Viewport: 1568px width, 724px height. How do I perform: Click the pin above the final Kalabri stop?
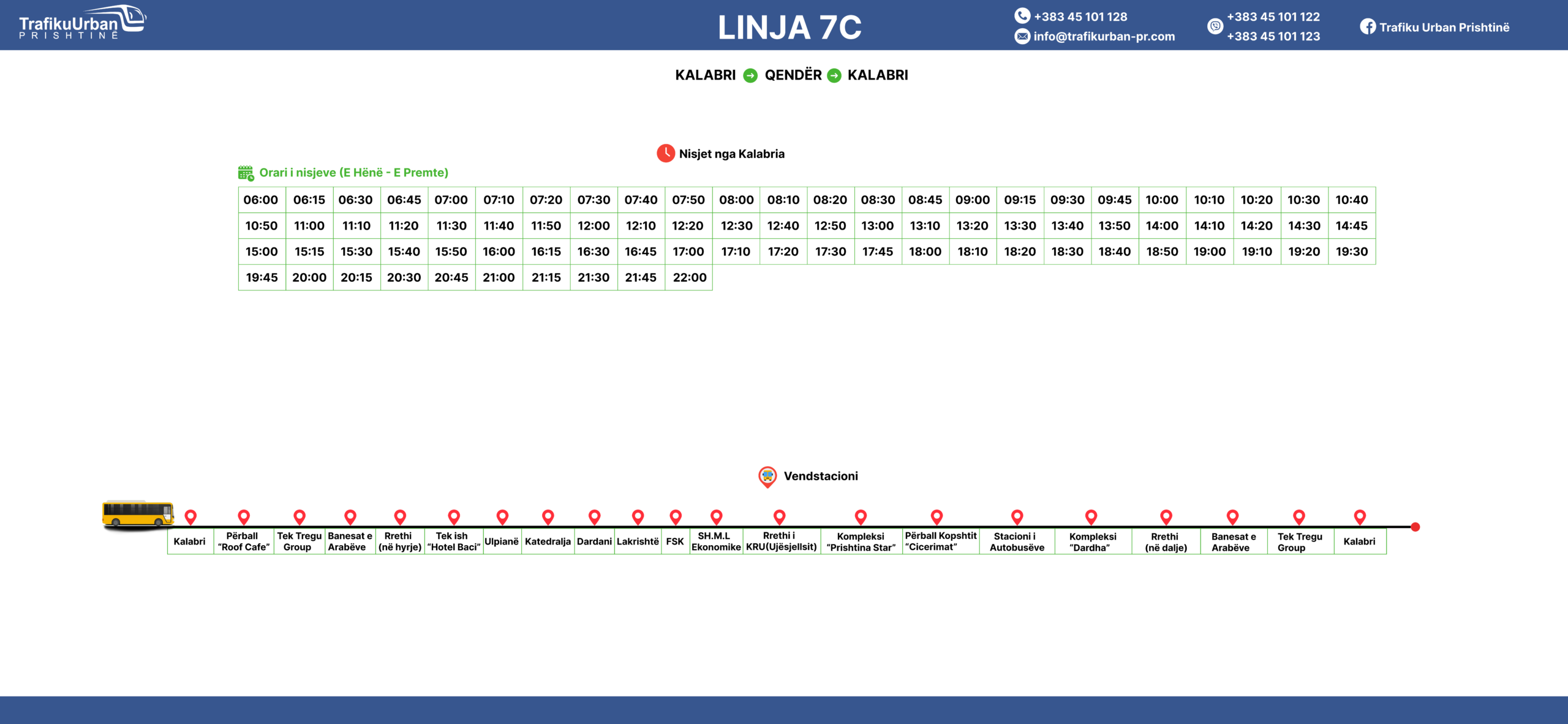click(1360, 517)
